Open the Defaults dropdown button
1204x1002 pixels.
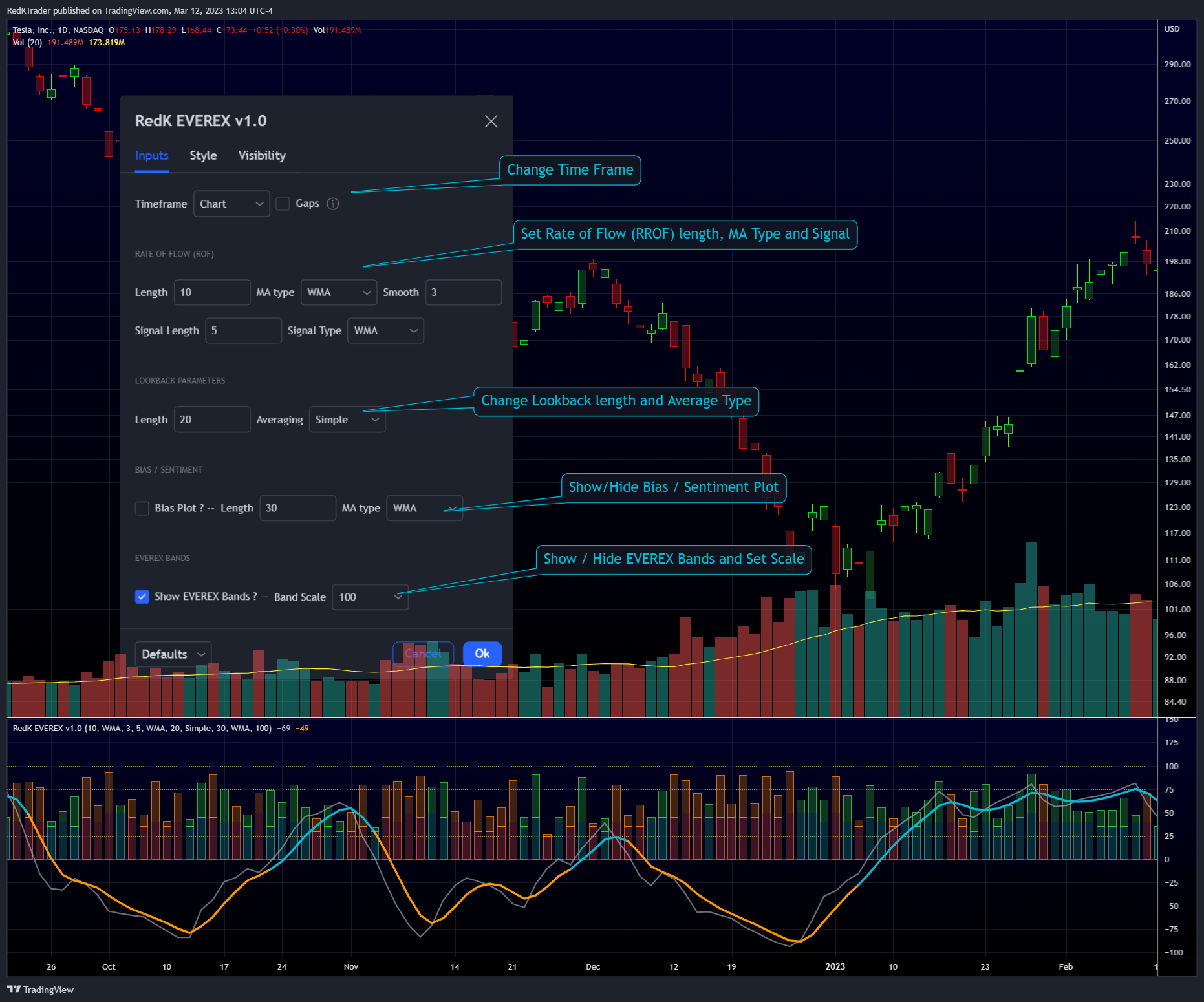pos(173,654)
